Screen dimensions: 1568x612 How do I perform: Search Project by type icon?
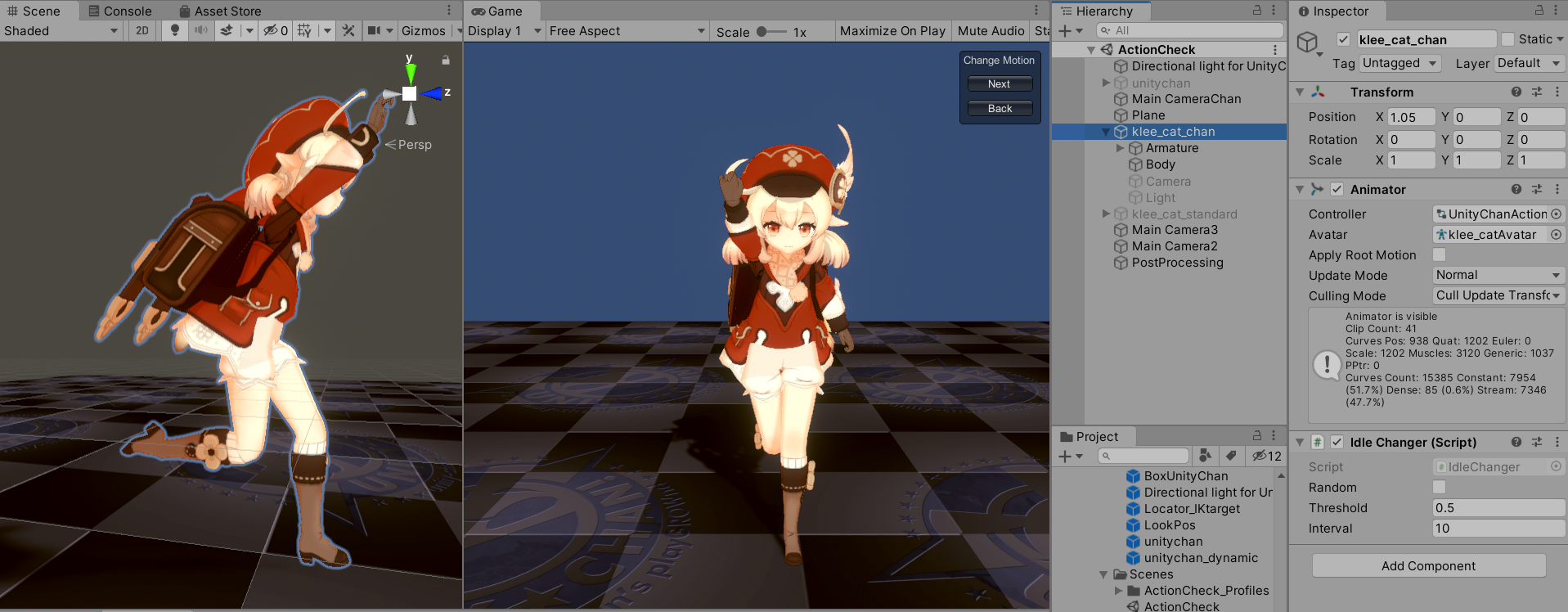pyautogui.click(x=1205, y=456)
